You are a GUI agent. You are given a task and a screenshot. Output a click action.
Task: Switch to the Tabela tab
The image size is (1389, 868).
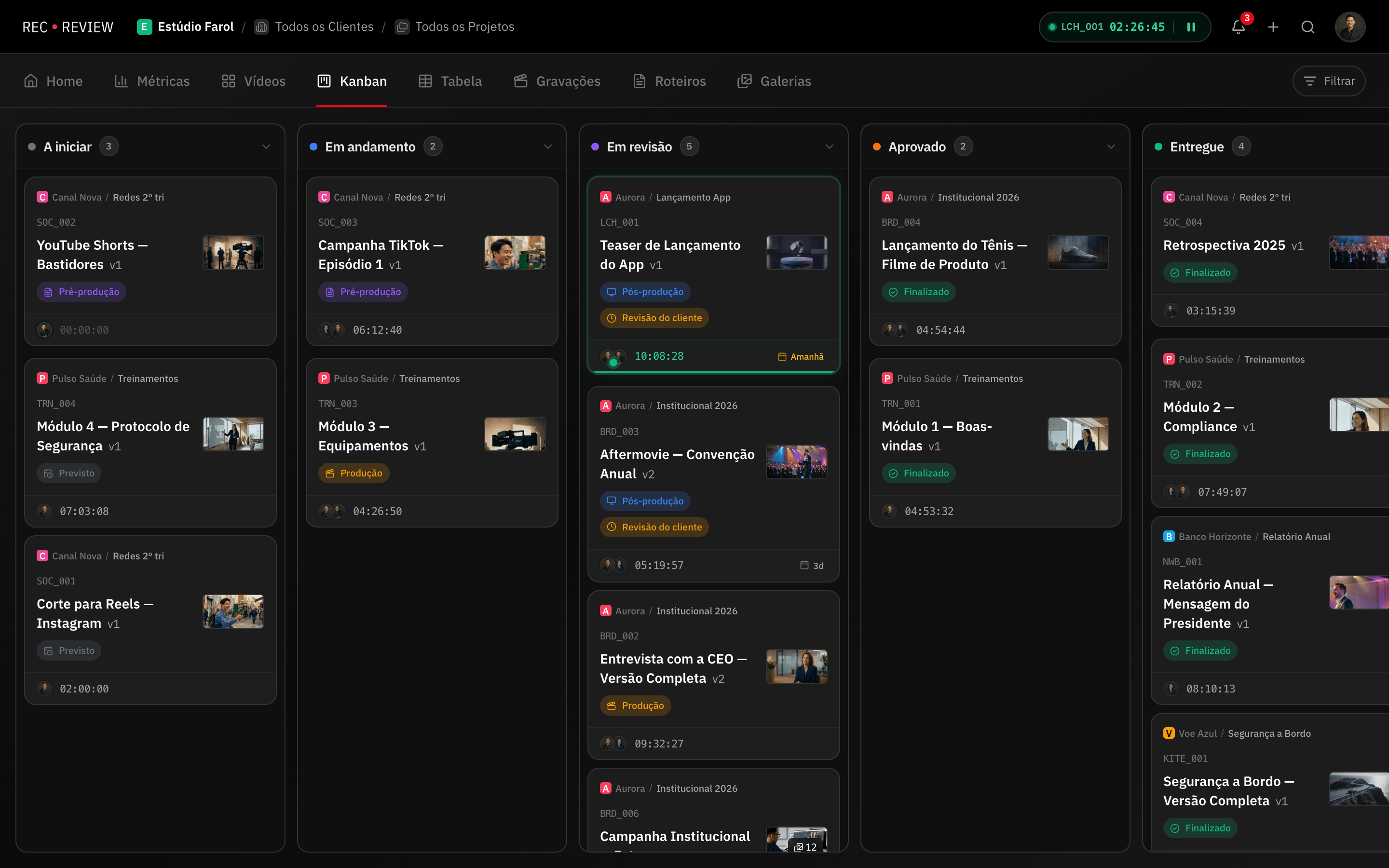click(450, 81)
